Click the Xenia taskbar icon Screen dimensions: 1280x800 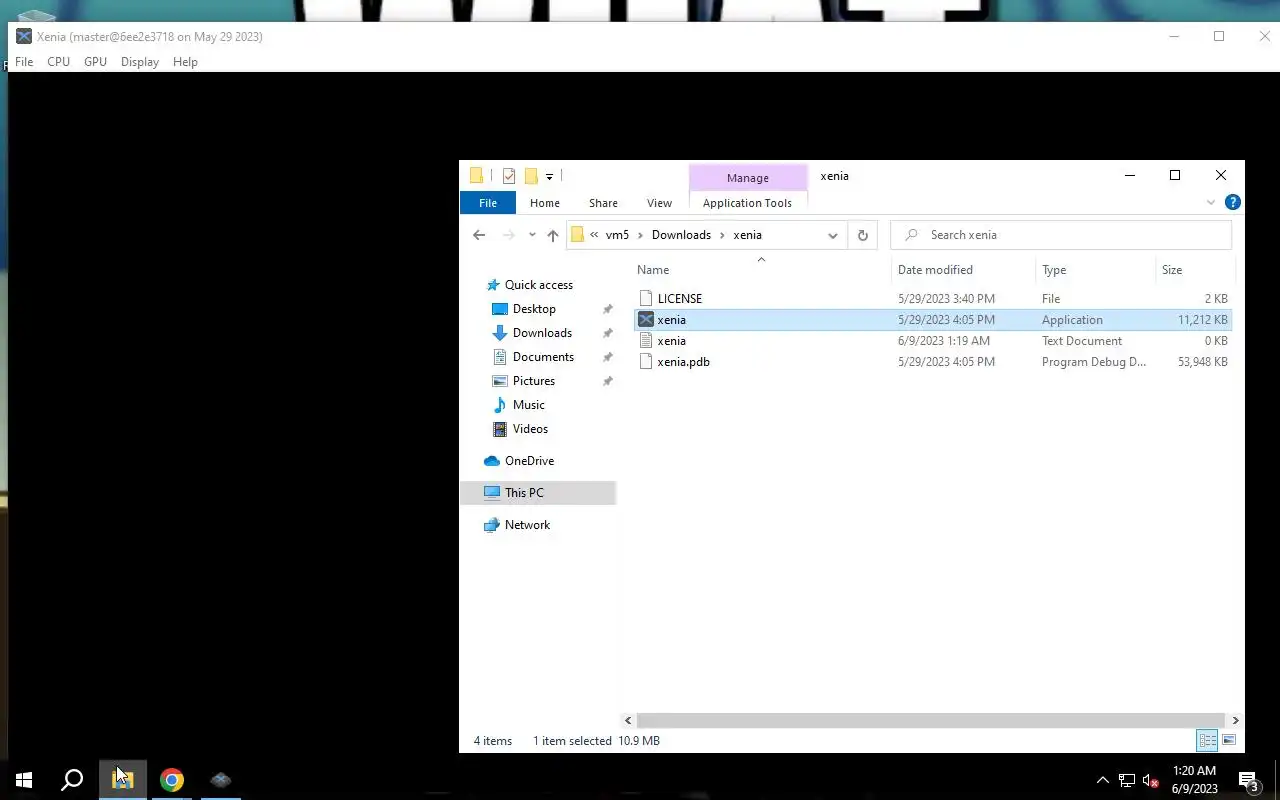tap(221, 780)
